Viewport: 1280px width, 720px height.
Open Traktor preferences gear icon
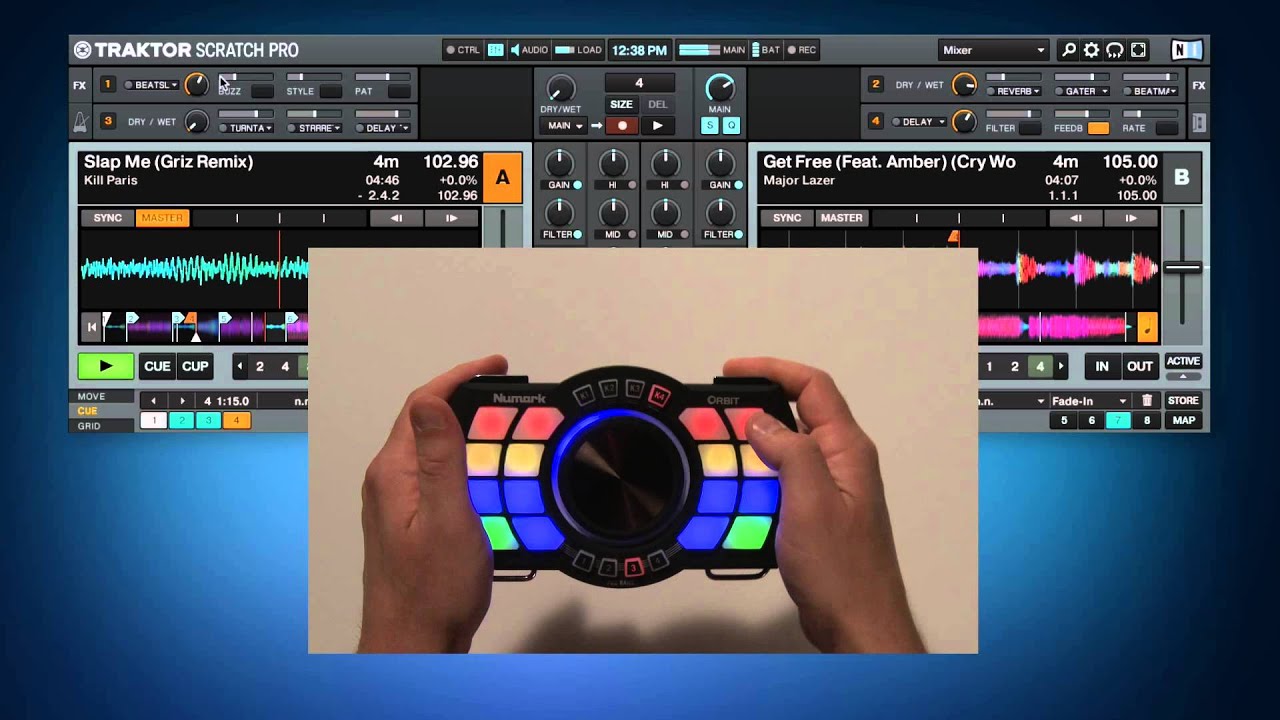tap(1091, 50)
